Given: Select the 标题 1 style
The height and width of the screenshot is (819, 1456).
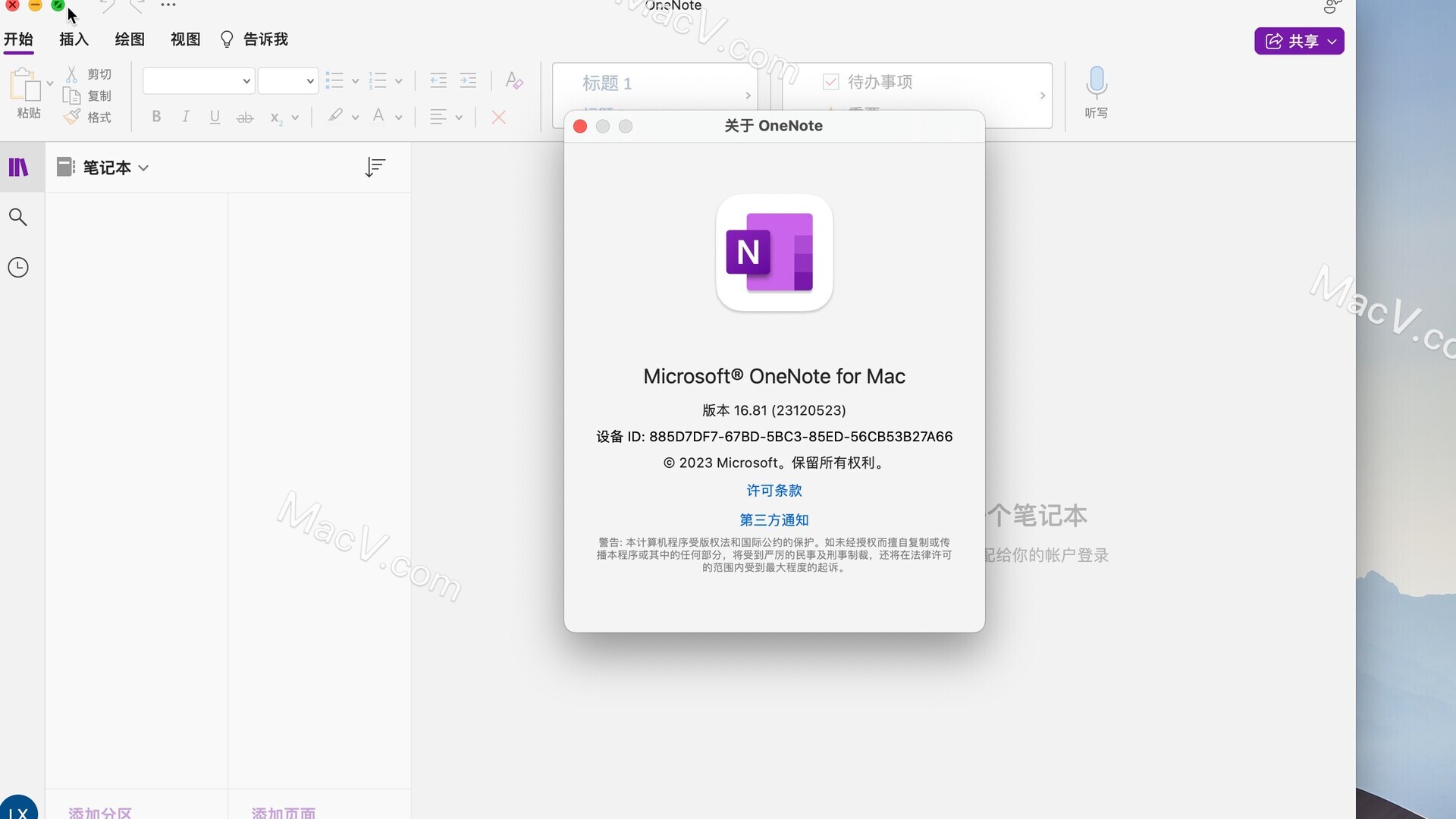Looking at the screenshot, I should (x=607, y=83).
